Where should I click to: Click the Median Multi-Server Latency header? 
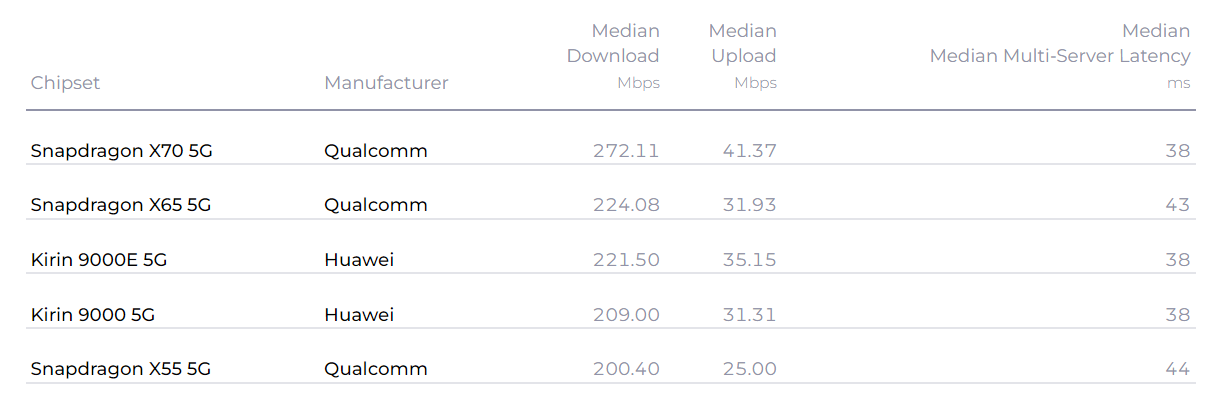click(x=1060, y=56)
